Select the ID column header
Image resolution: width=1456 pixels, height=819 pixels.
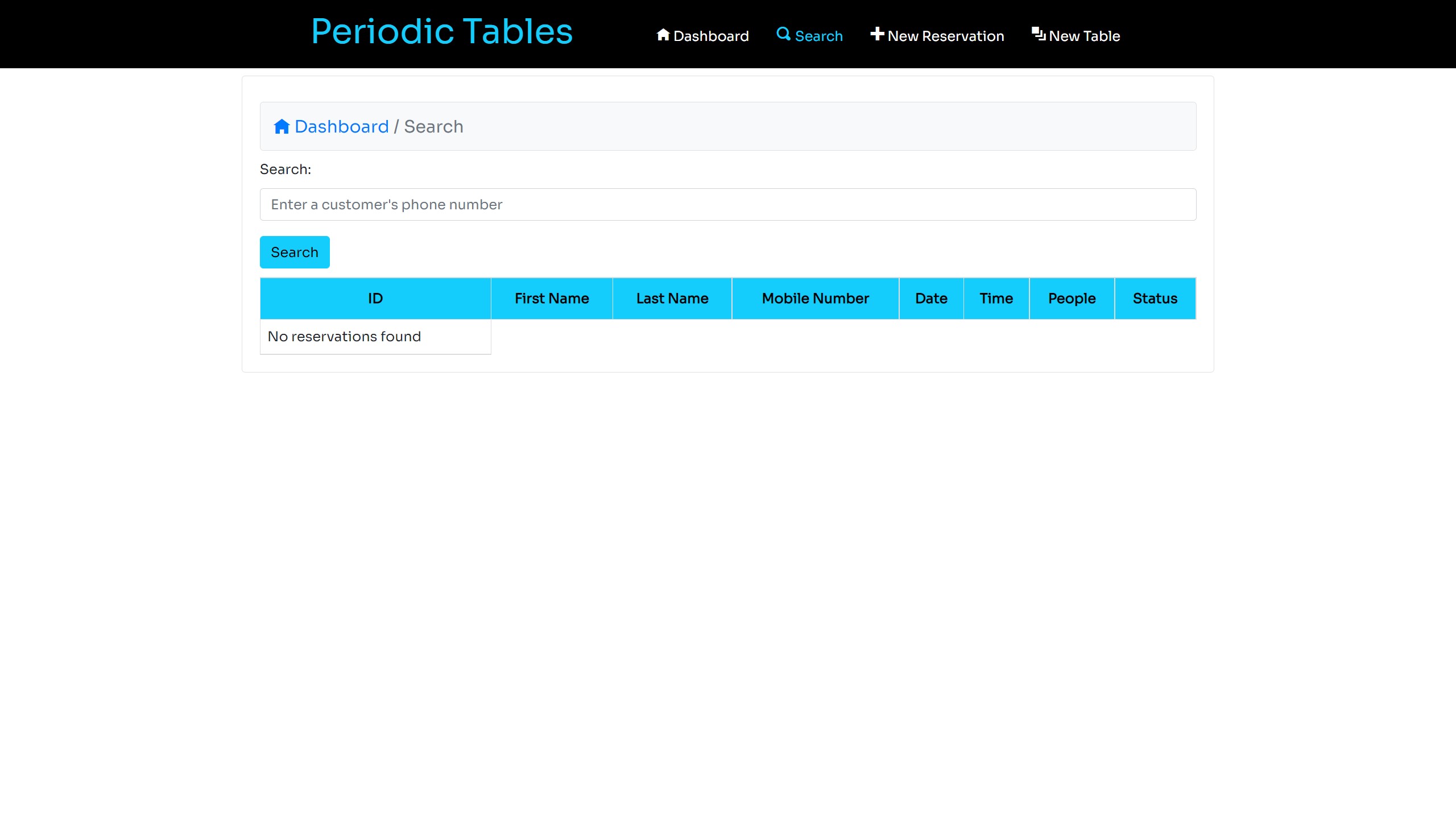point(375,298)
